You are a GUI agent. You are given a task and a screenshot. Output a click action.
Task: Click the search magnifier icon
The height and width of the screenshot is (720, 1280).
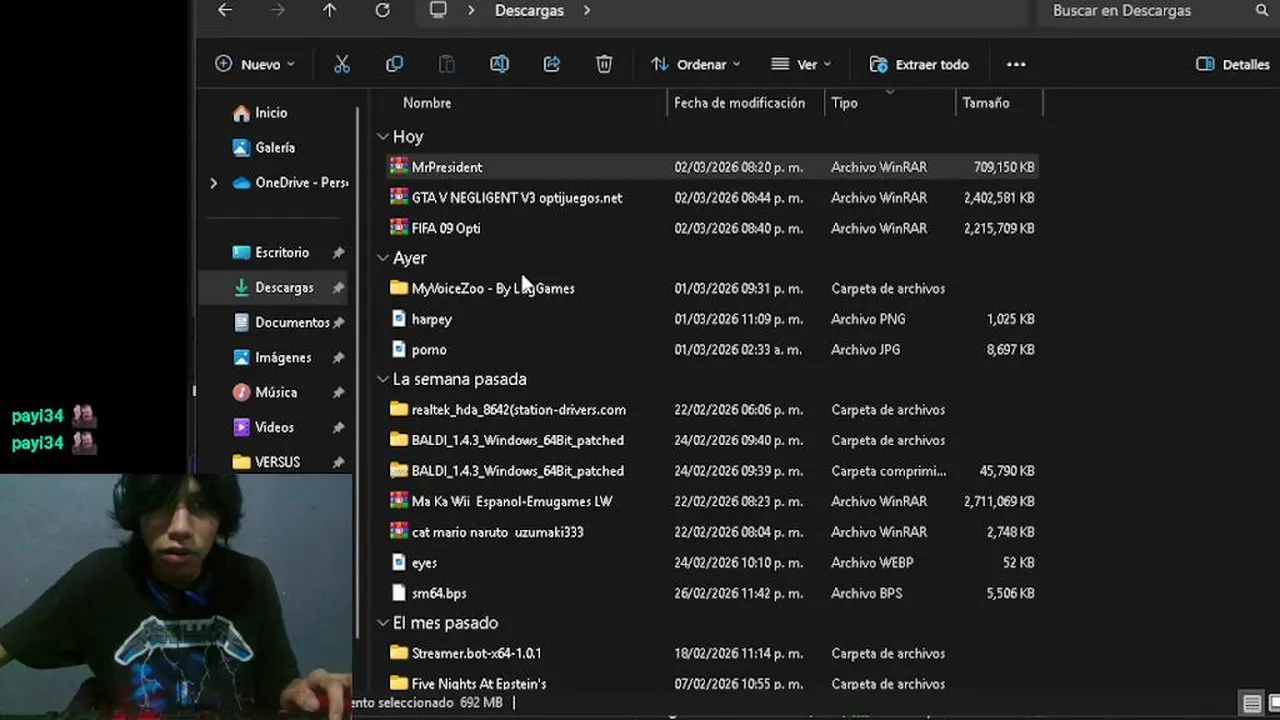pyautogui.click(x=1261, y=10)
